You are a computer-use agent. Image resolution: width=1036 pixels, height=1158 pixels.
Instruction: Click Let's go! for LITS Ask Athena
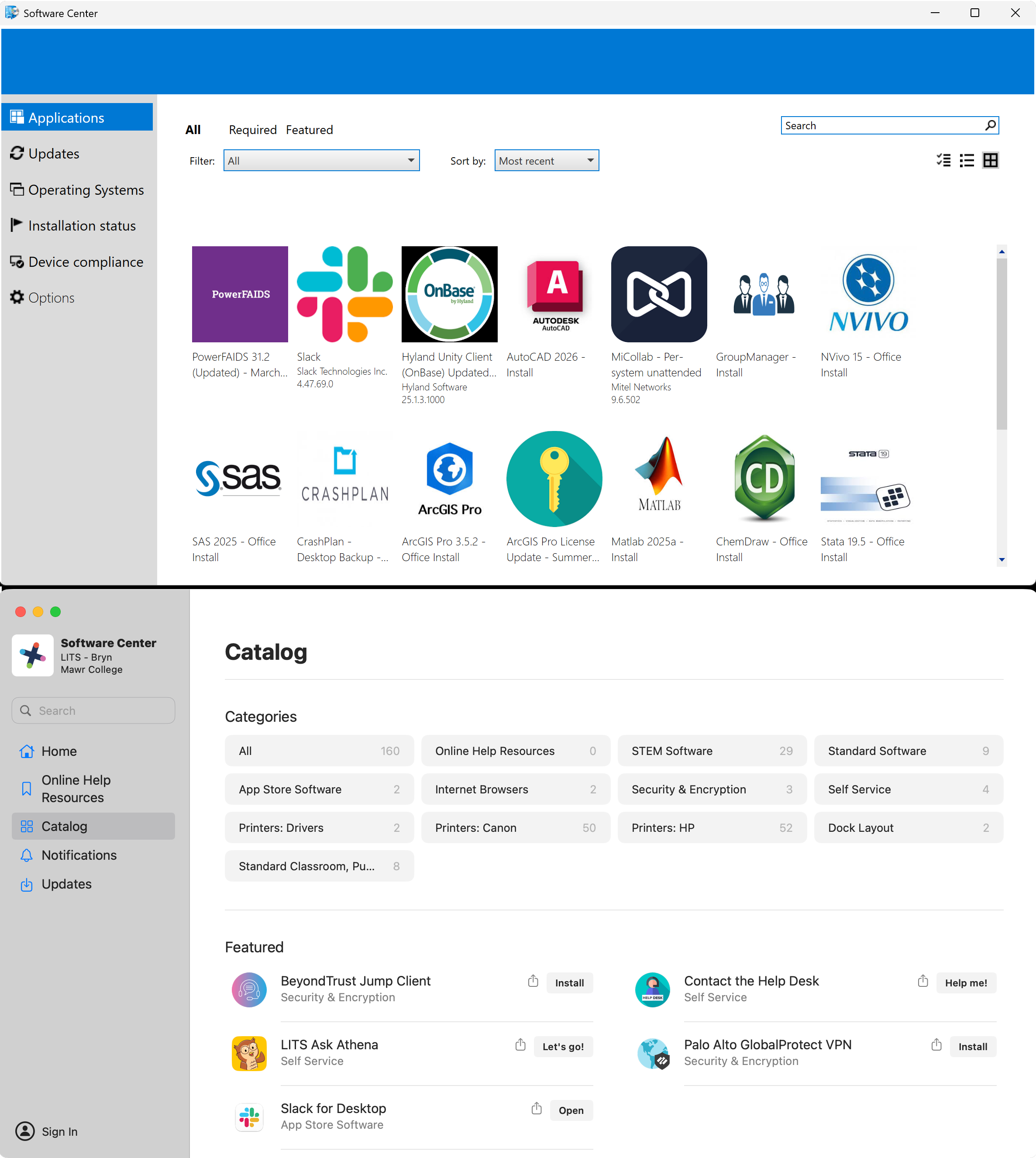click(x=562, y=1046)
